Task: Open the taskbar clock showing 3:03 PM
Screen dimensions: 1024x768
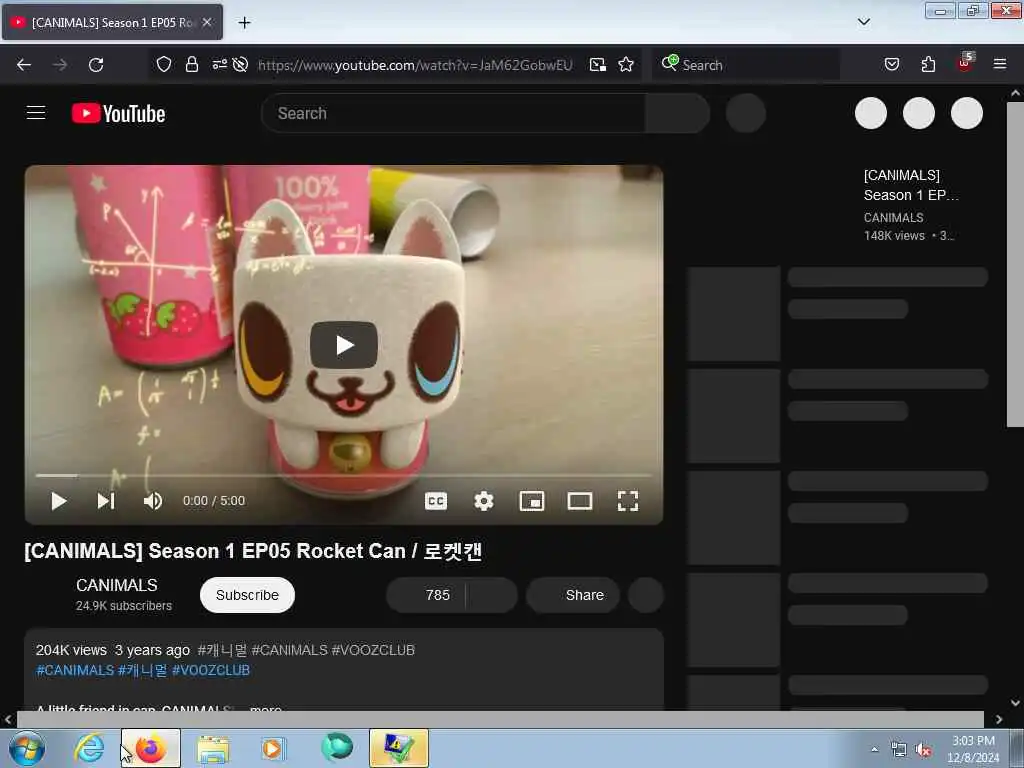Action: [972, 749]
